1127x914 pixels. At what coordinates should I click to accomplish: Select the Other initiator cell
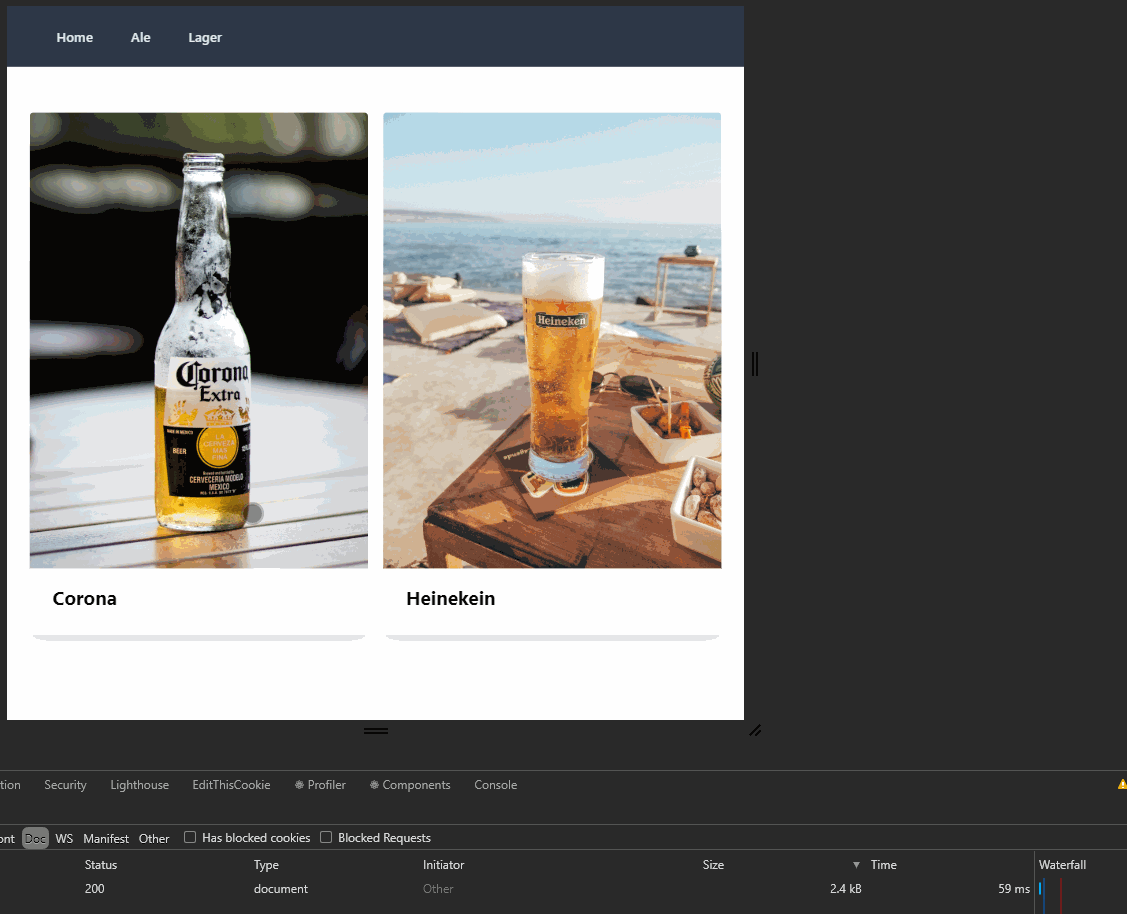438,889
